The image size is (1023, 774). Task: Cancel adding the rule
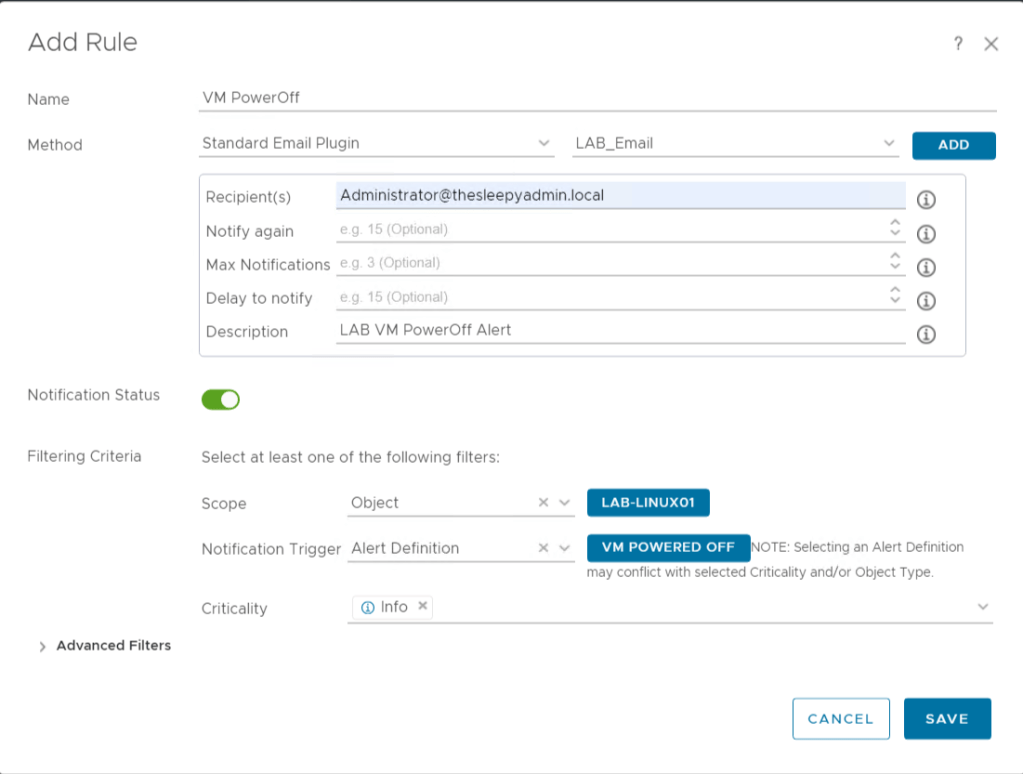pos(840,718)
